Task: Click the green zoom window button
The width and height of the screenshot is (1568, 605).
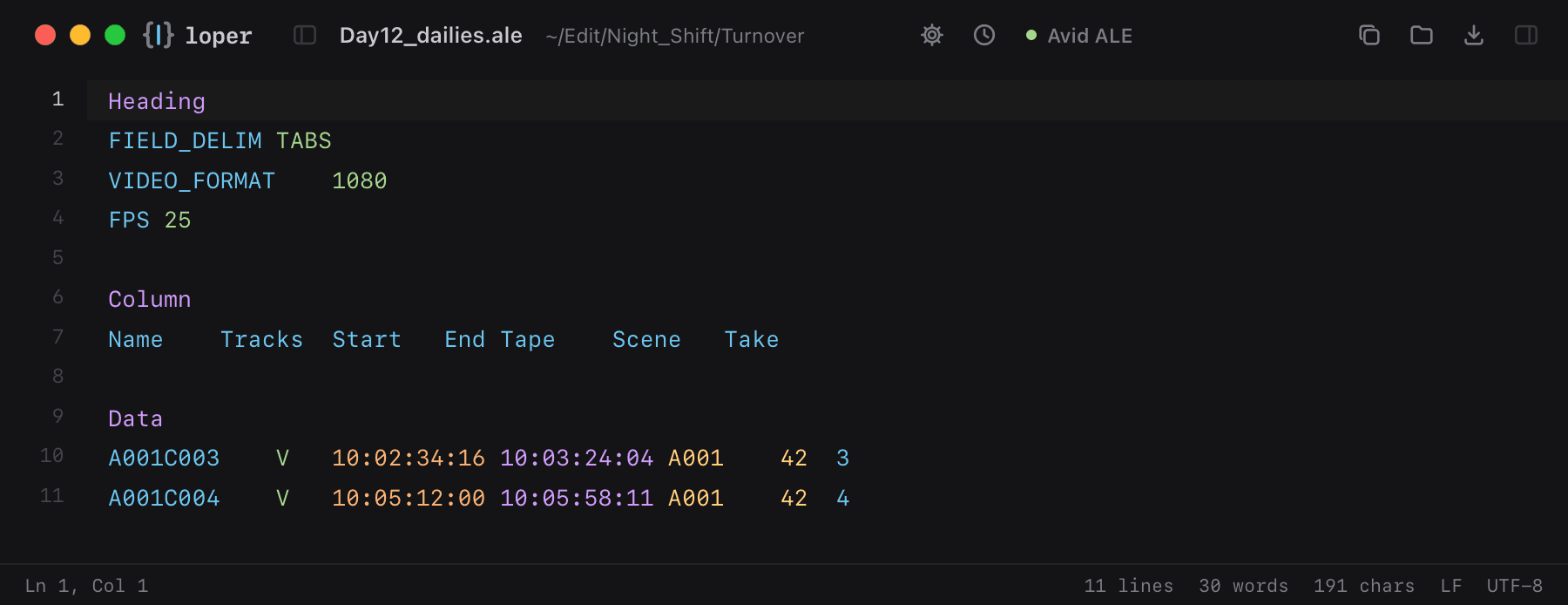Action: click(x=115, y=35)
